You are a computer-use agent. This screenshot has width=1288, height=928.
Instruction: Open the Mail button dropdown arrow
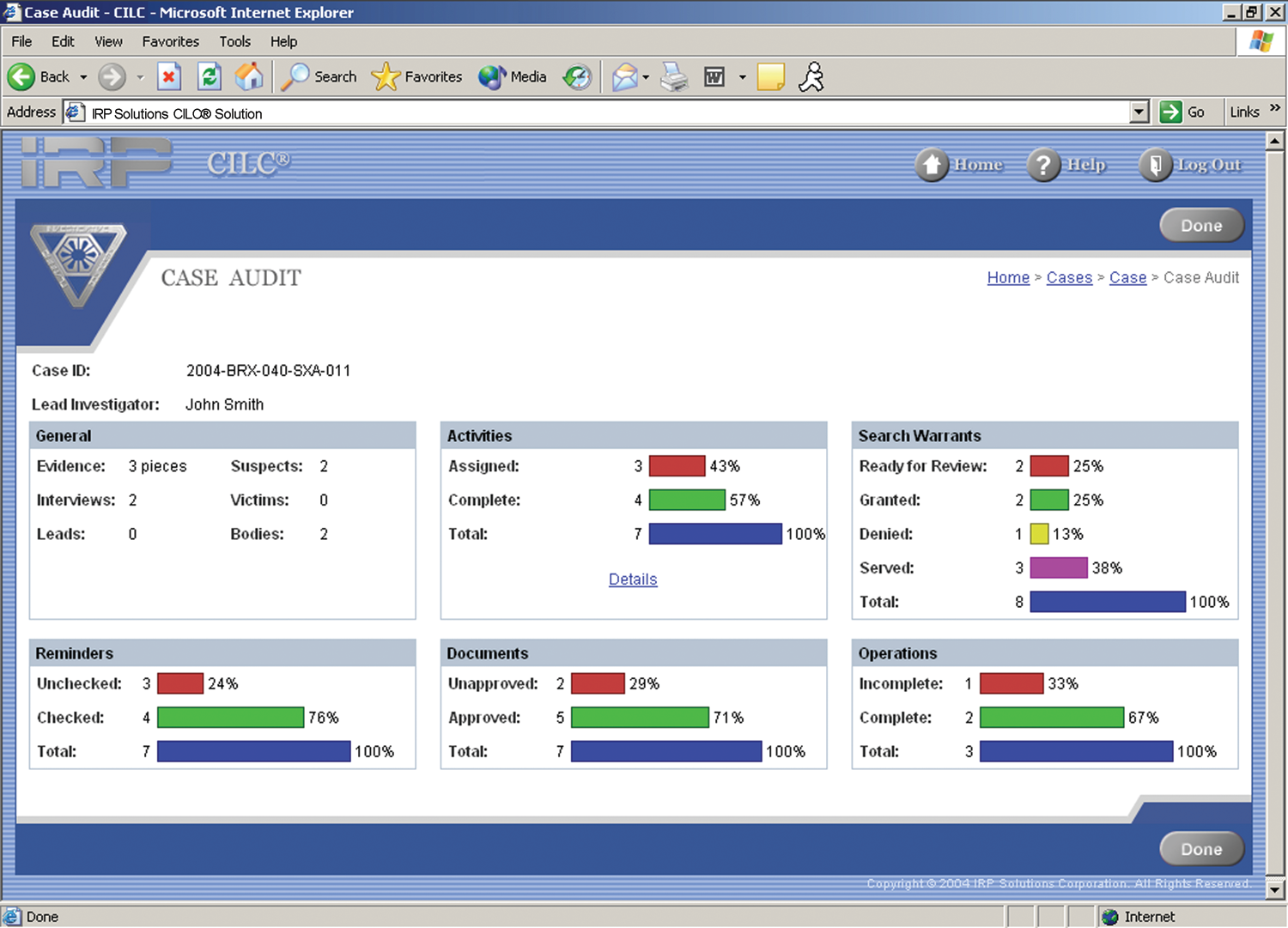click(x=646, y=77)
